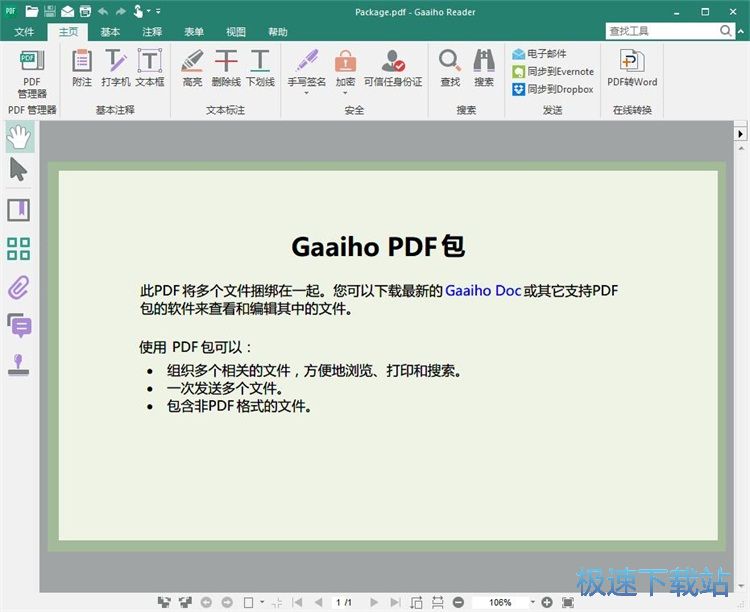Viewport: 750px width, 612px height.
Task: Click the Gaaiho Doc hyperlink
Action: 483,291
